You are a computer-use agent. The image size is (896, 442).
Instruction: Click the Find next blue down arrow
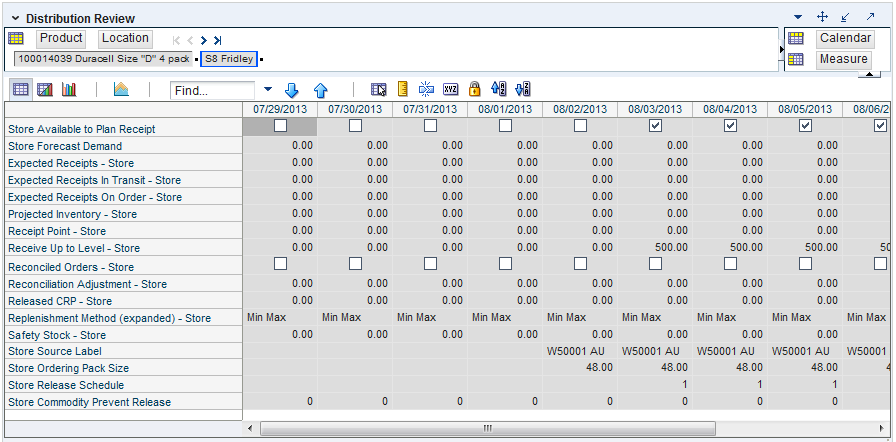point(292,90)
